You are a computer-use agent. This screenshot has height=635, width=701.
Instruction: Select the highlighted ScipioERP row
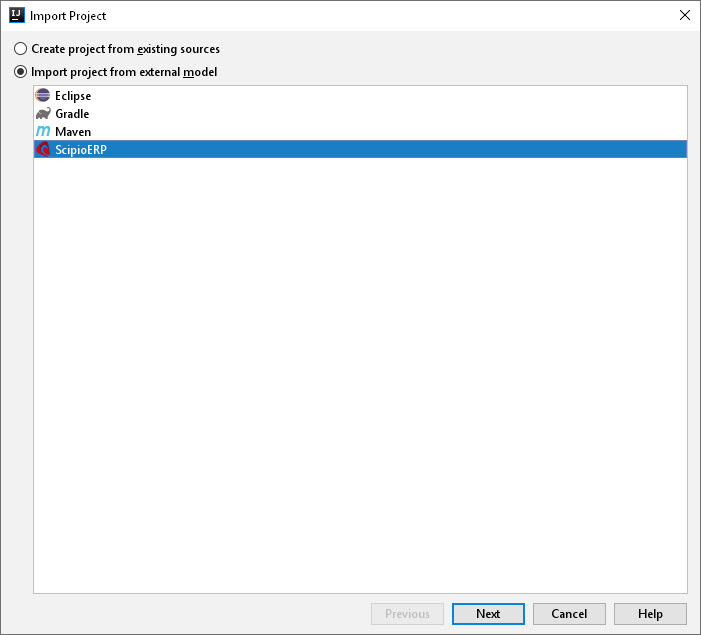point(360,149)
